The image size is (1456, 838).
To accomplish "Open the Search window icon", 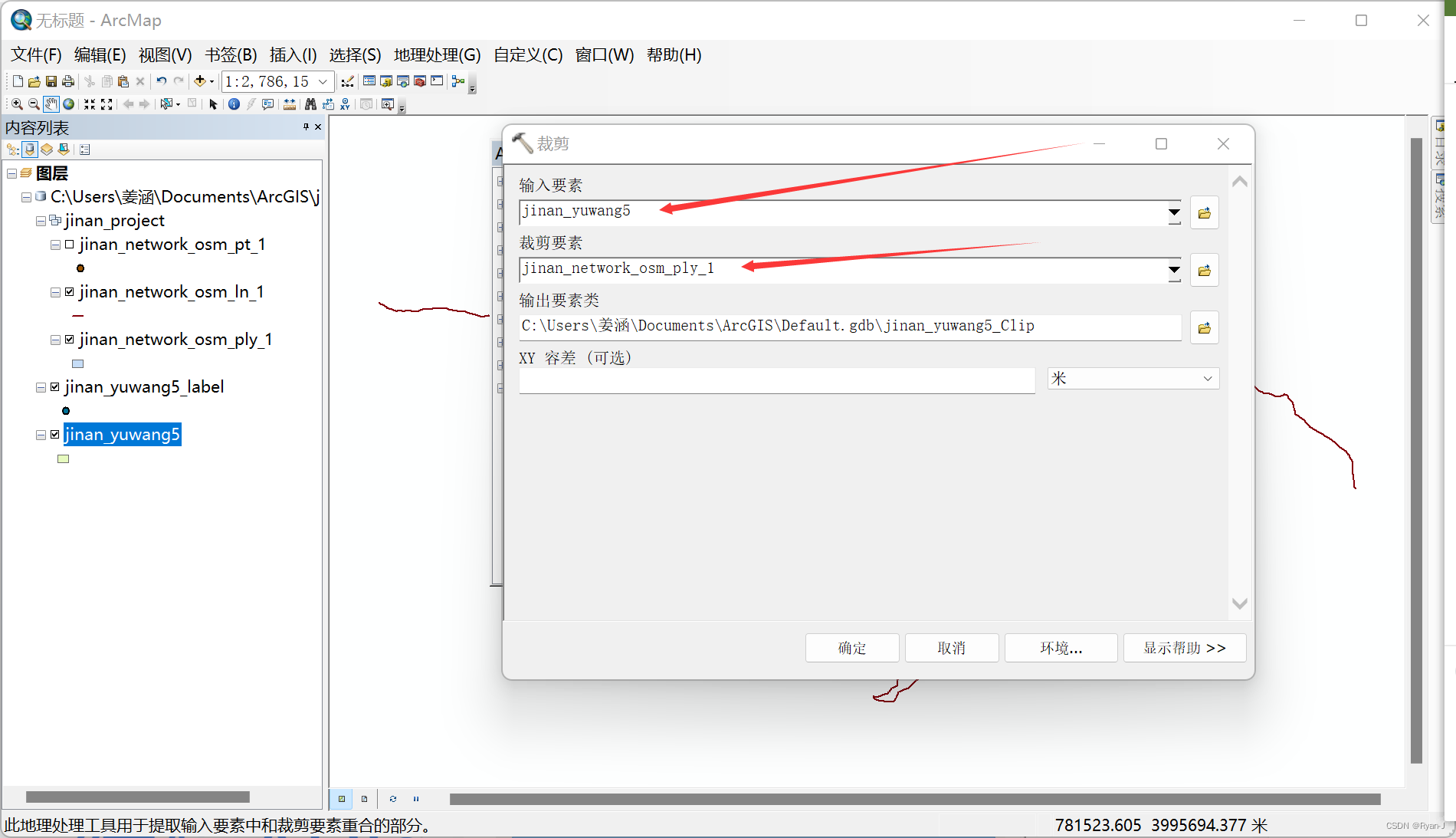I will 403,81.
